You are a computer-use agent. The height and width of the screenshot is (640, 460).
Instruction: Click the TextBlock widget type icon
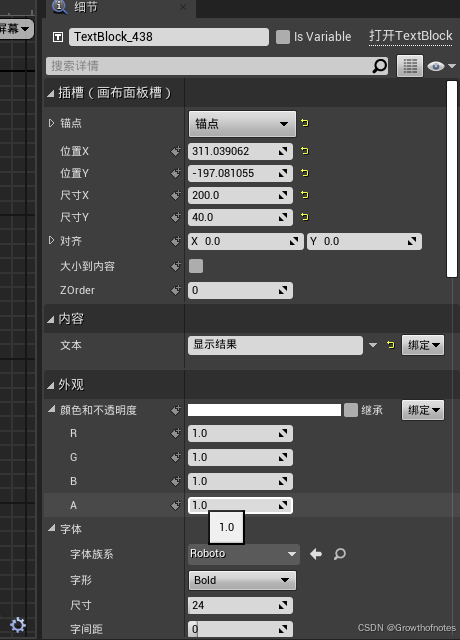(x=58, y=38)
